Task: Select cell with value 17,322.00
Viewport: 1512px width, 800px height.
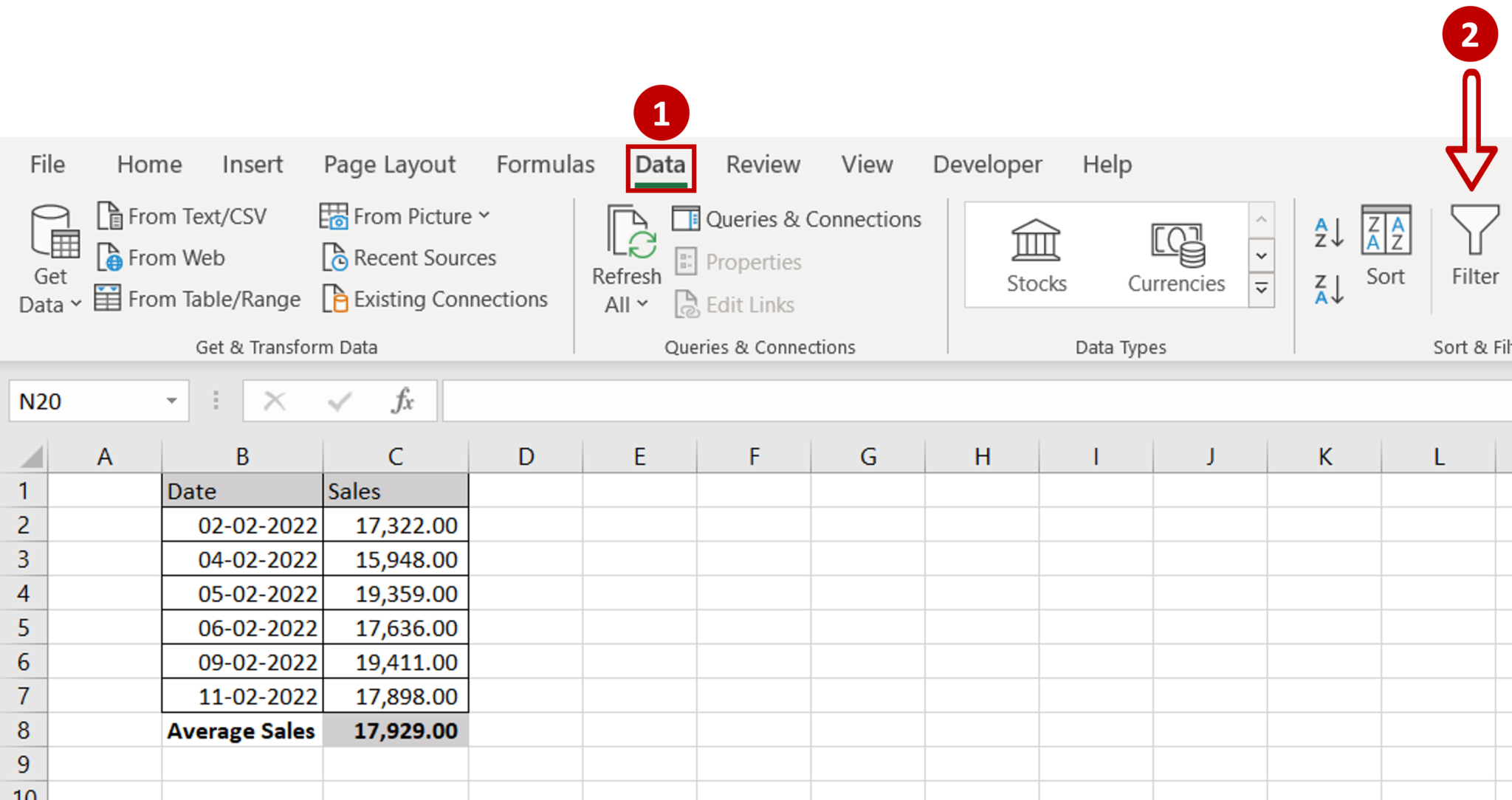Action: pos(396,525)
